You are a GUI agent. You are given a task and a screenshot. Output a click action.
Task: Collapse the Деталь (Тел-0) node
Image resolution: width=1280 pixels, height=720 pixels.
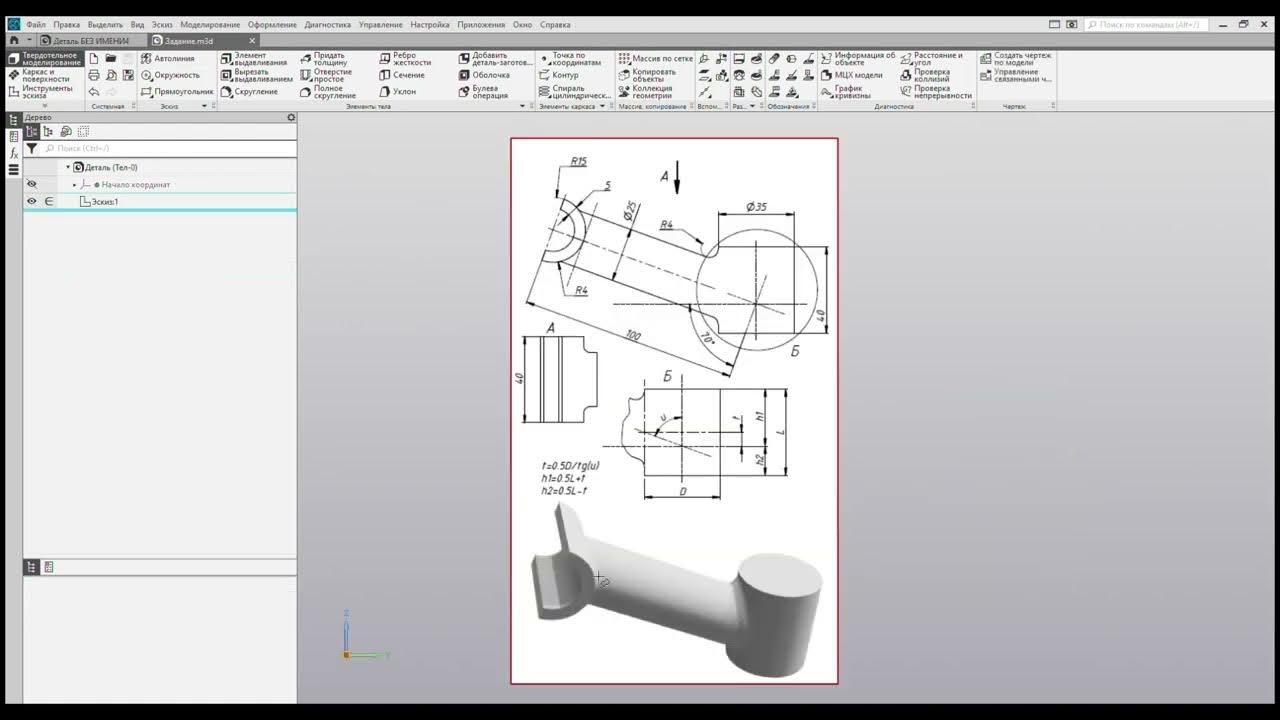[x=68, y=167]
